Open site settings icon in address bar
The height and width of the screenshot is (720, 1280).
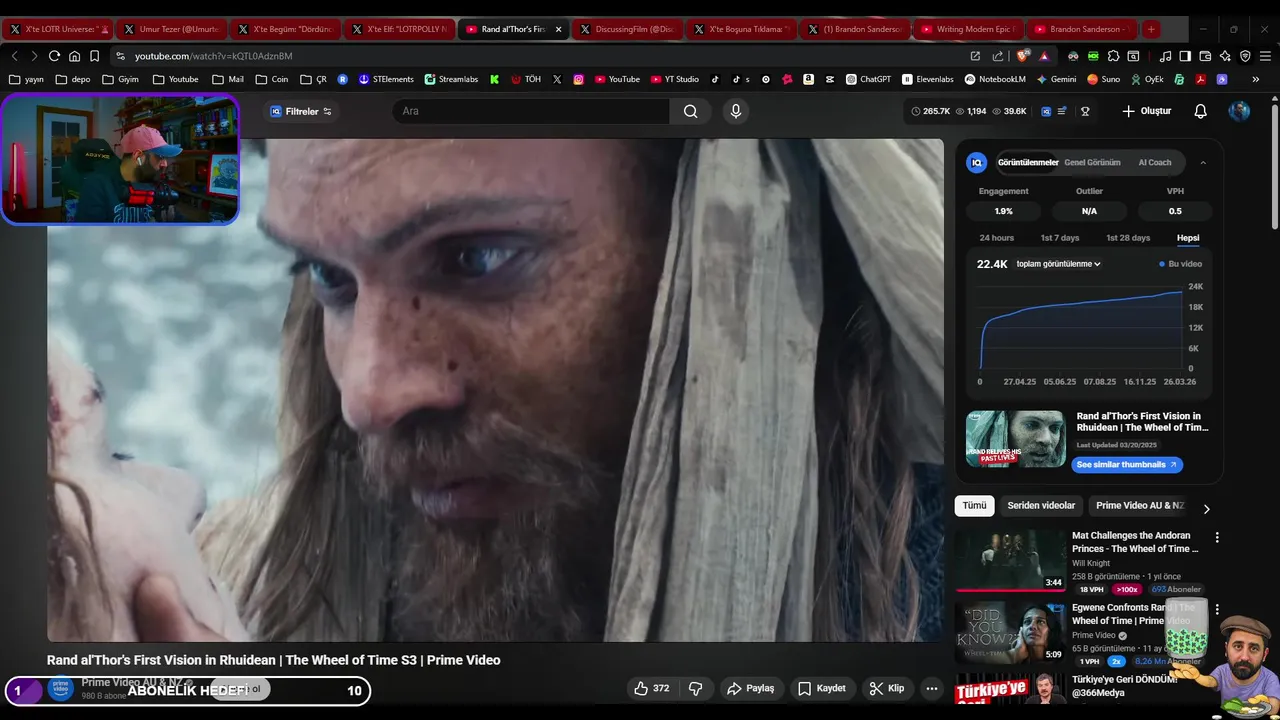[x=120, y=56]
